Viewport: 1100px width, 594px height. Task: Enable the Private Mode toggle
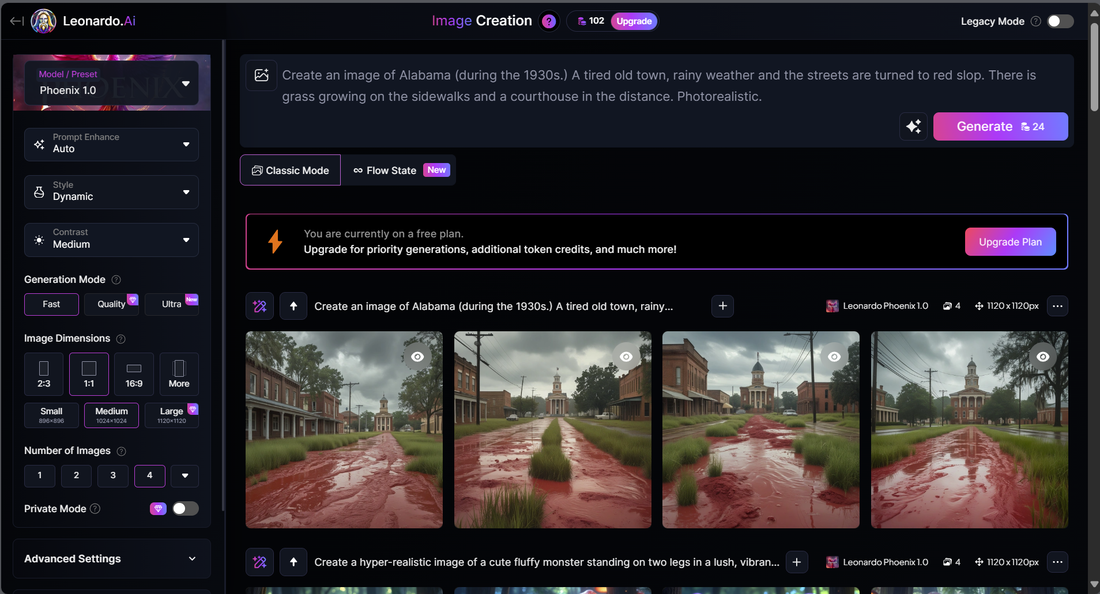point(185,509)
